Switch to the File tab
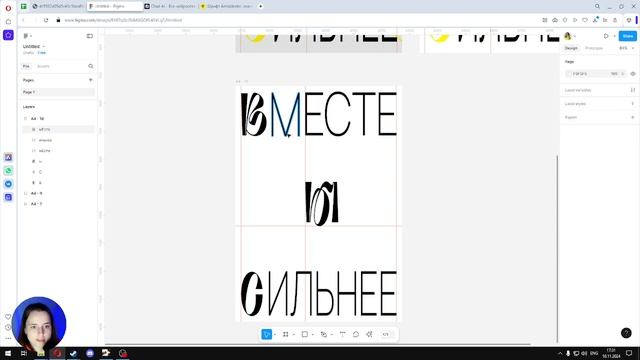 [x=26, y=66]
